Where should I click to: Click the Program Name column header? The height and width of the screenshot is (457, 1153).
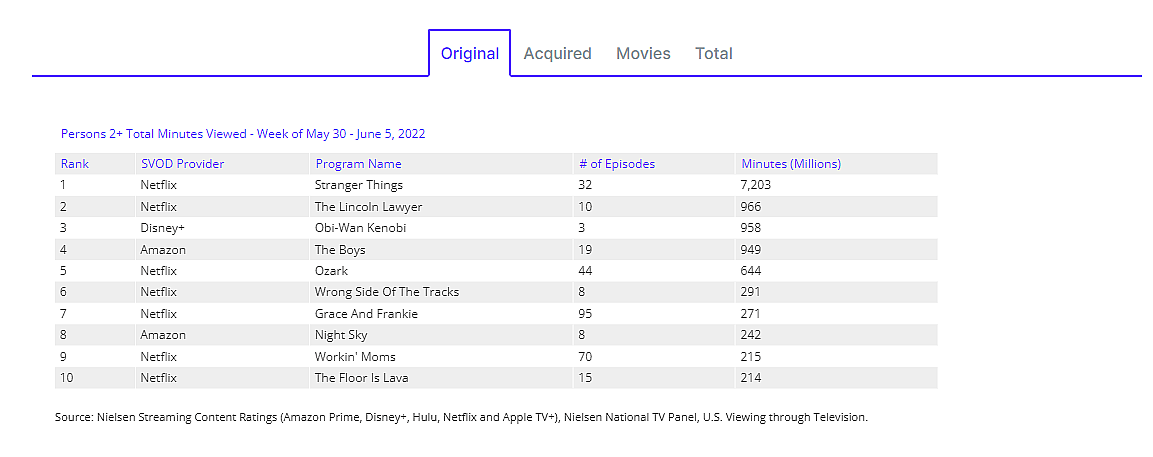coord(358,164)
